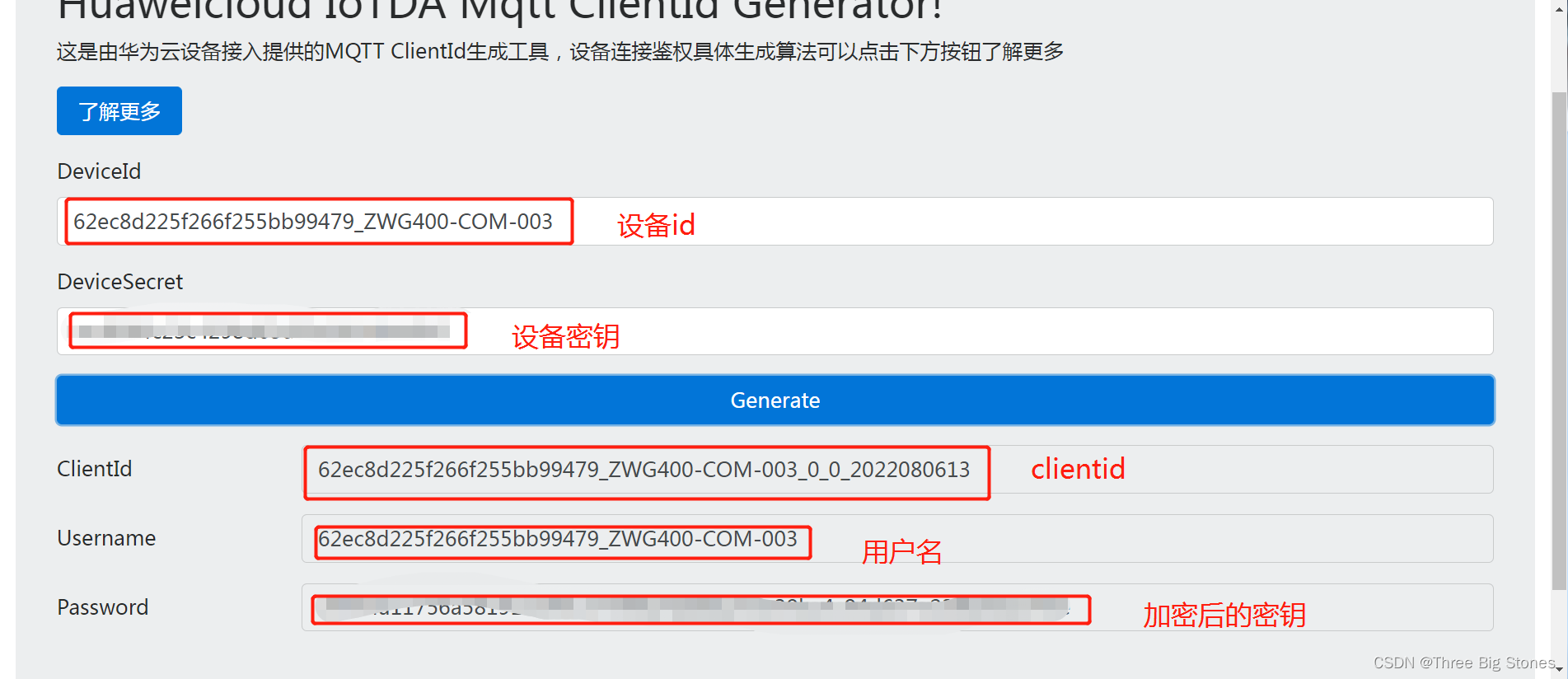The width and height of the screenshot is (1568, 679).
Task: Click the scrollbar down arrow
Action: coord(1559,670)
